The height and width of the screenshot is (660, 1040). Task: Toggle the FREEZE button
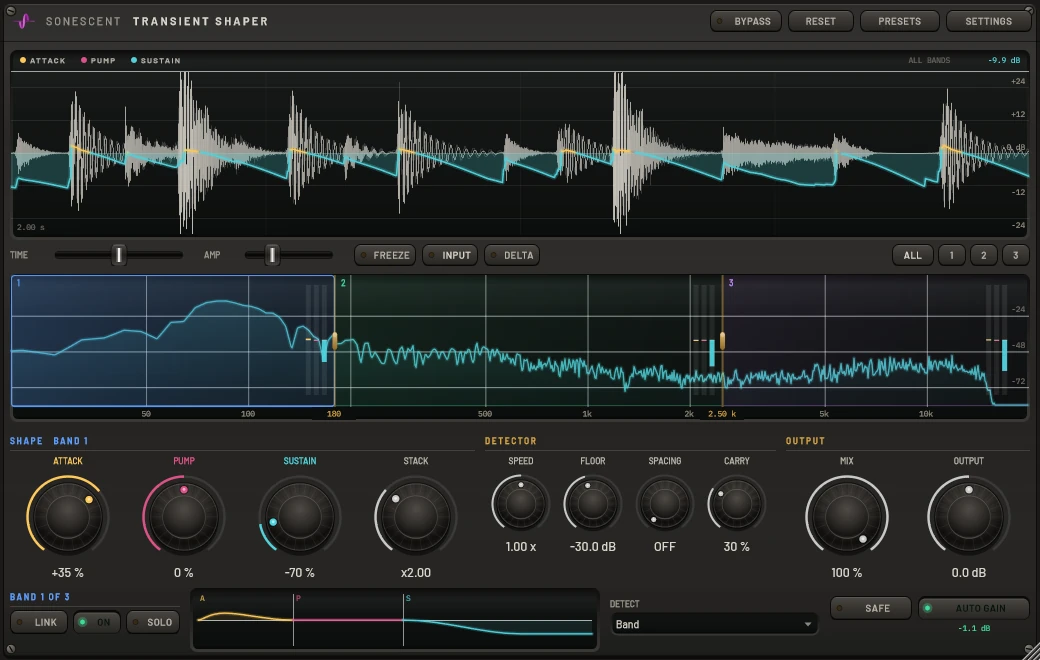[x=385, y=255]
